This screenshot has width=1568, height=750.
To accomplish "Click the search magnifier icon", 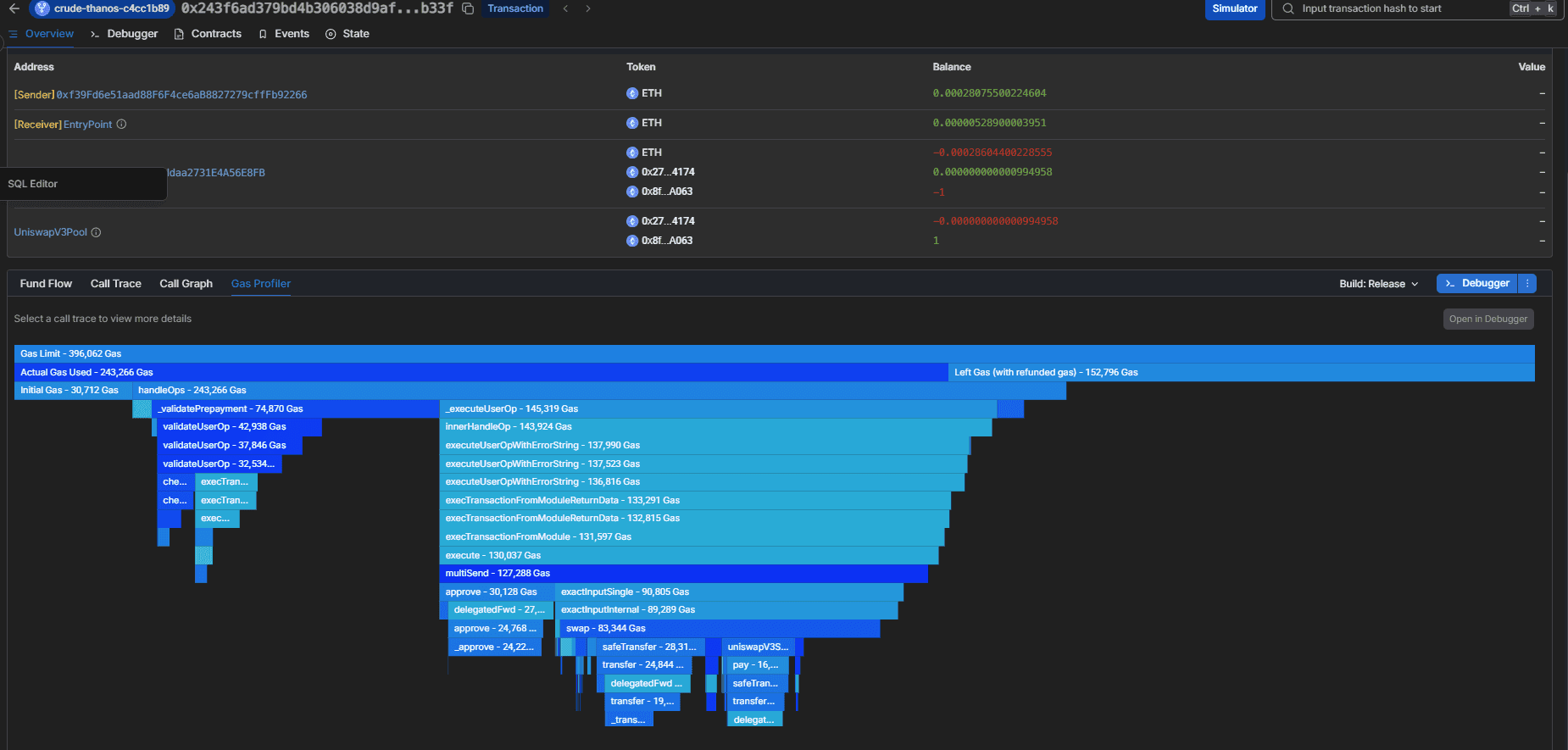I will pyautogui.click(x=1288, y=8).
